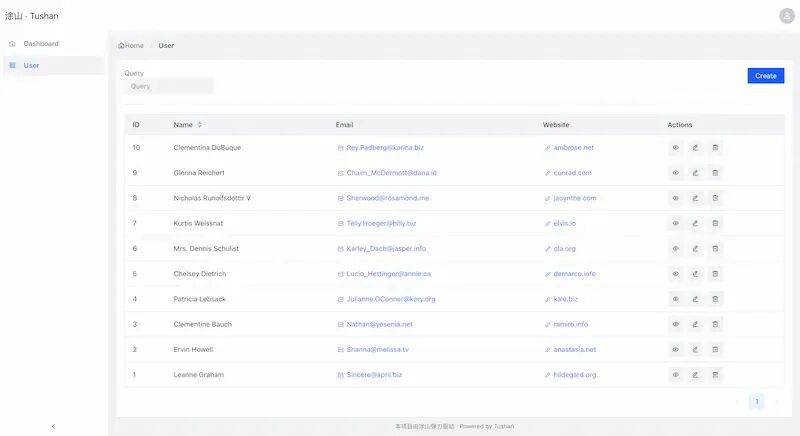The image size is (800, 436).
Task: Open the user avatar menu
Action: (787, 16)
